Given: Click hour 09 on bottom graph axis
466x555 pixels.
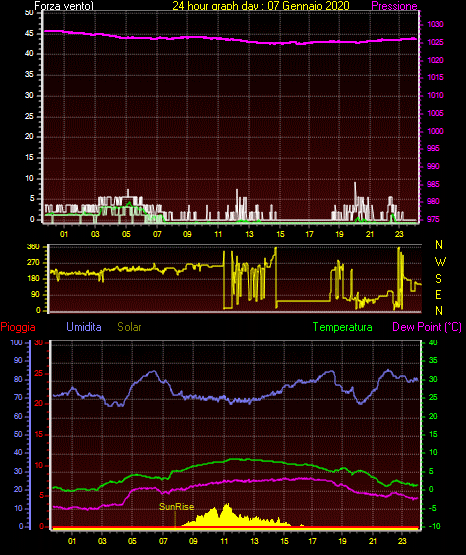Looking at the screenshot, I should (193, 541).
